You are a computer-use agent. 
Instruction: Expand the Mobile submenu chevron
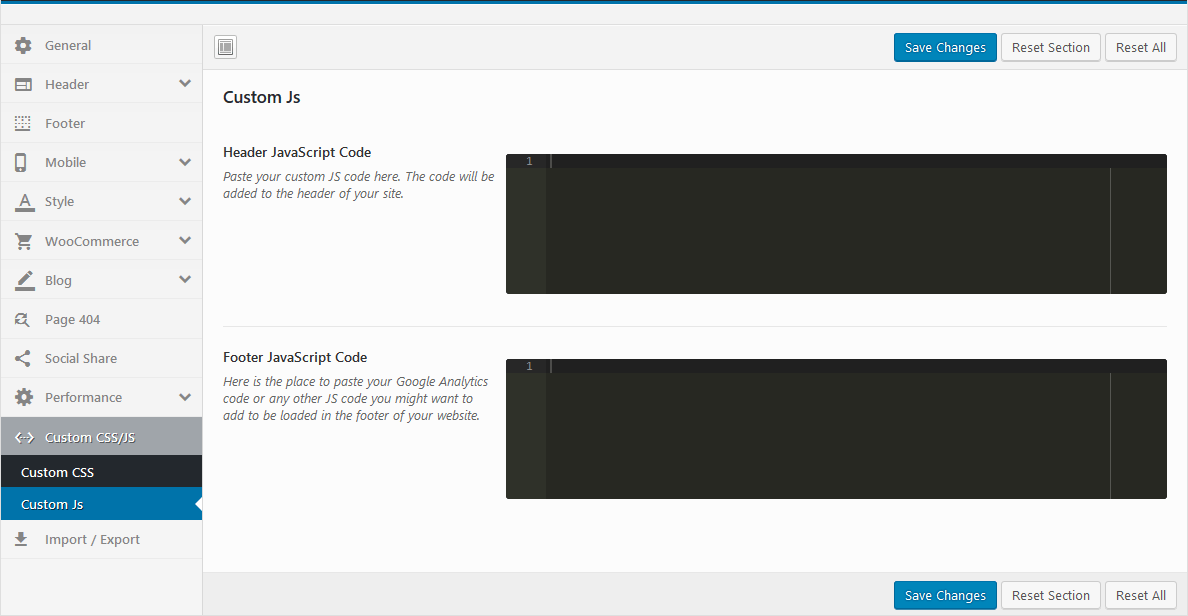pos(185,162)
